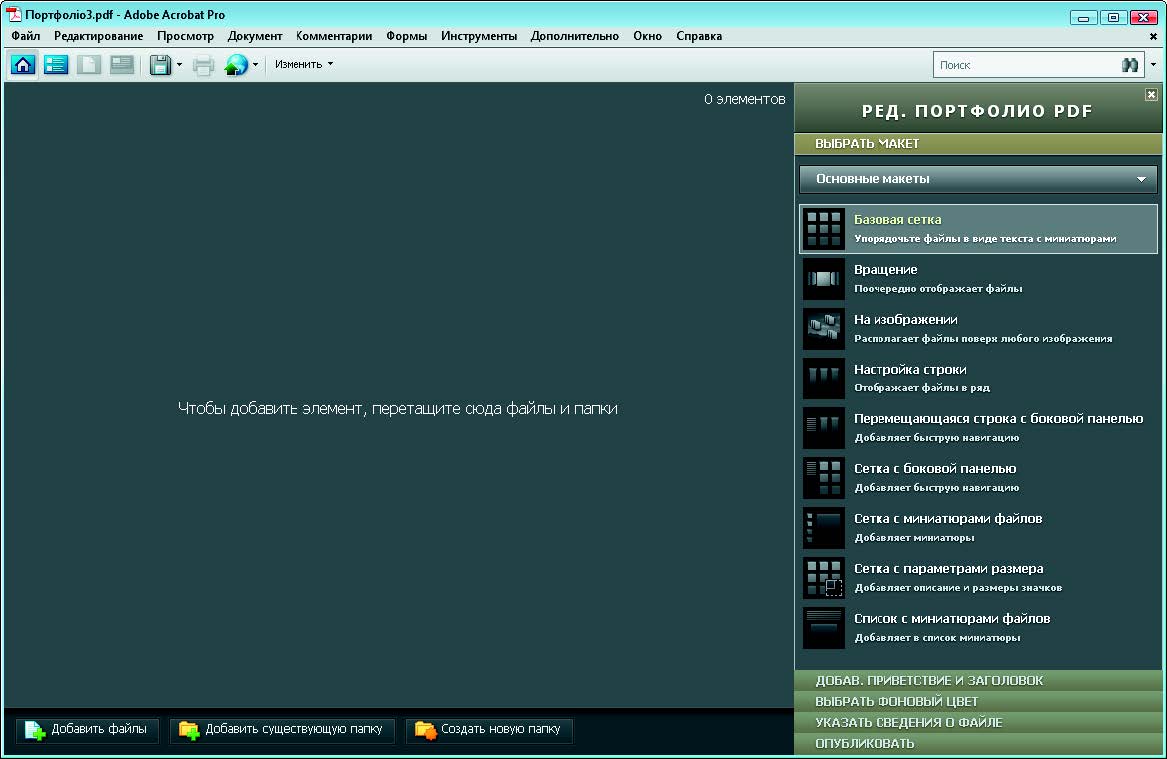The height and width of the screenshot is (759, 1167).
Task: Select the Вращение layout title
Action: [x=885, y=269]
